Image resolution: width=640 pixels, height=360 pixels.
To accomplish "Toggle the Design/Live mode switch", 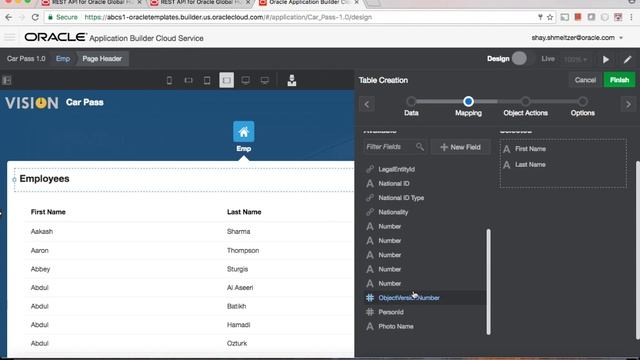I will click(519, 59).
